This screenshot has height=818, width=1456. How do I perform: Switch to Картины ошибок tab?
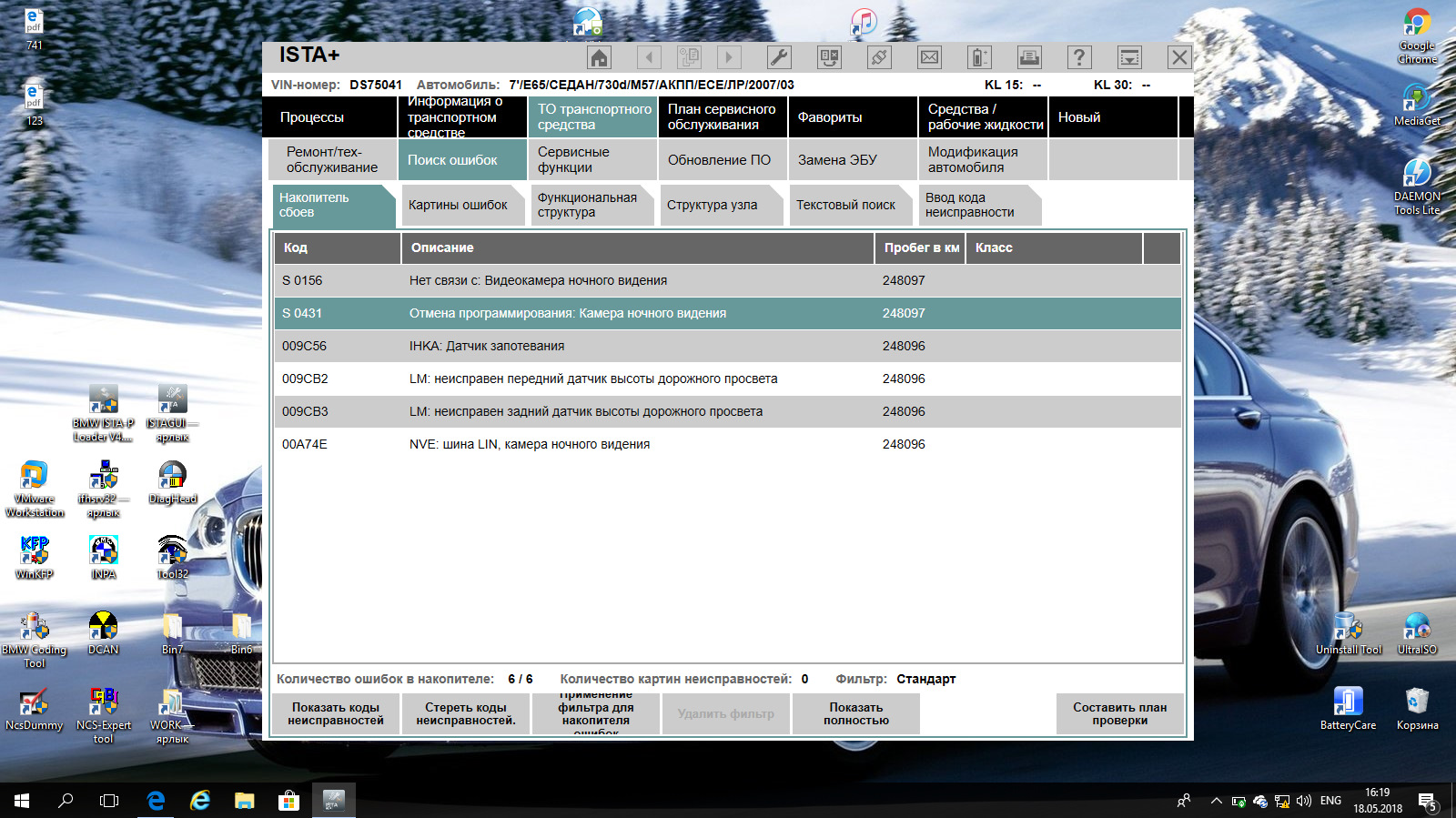point(463,205)
